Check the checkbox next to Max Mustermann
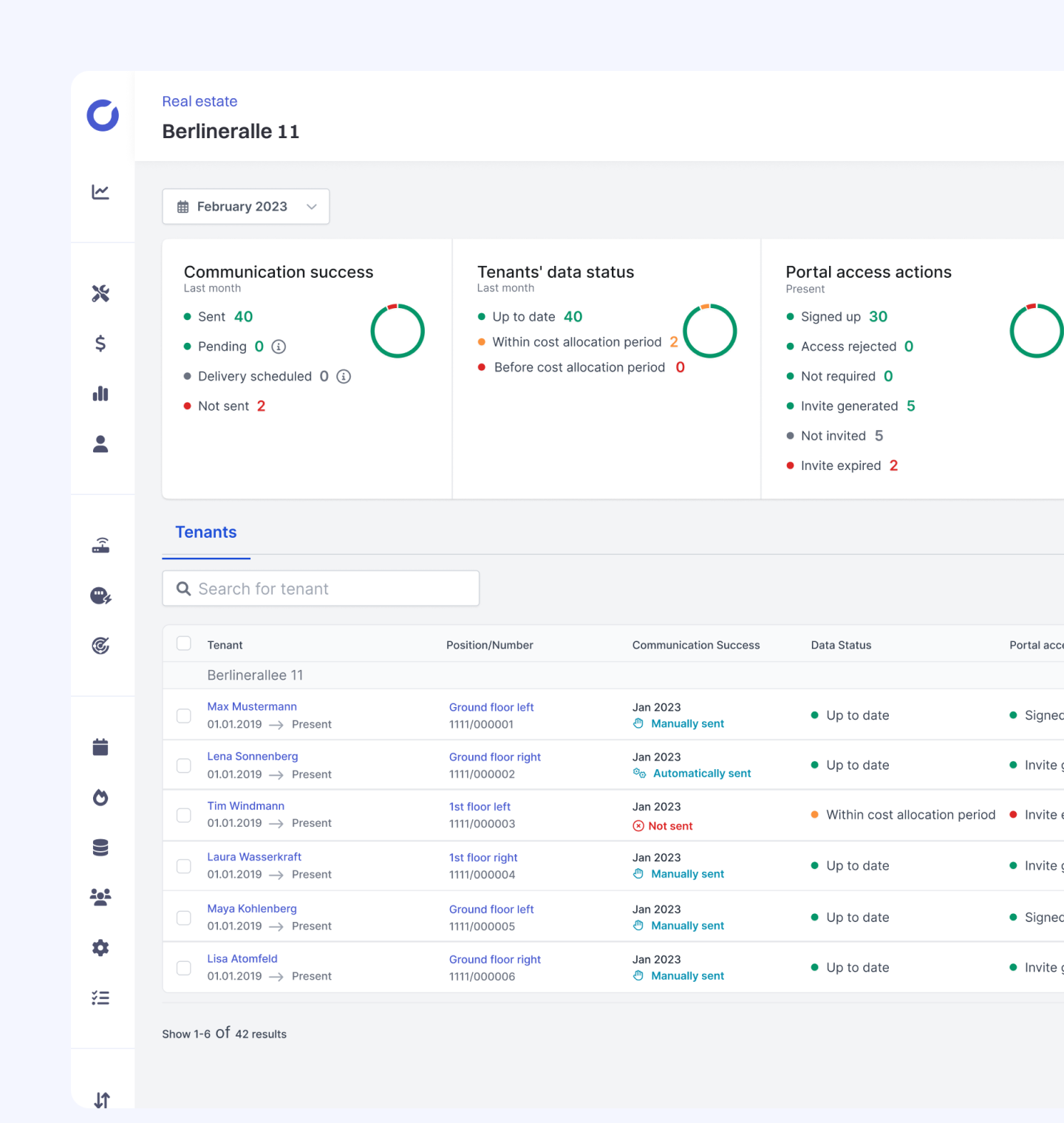 tap(183, 715)
